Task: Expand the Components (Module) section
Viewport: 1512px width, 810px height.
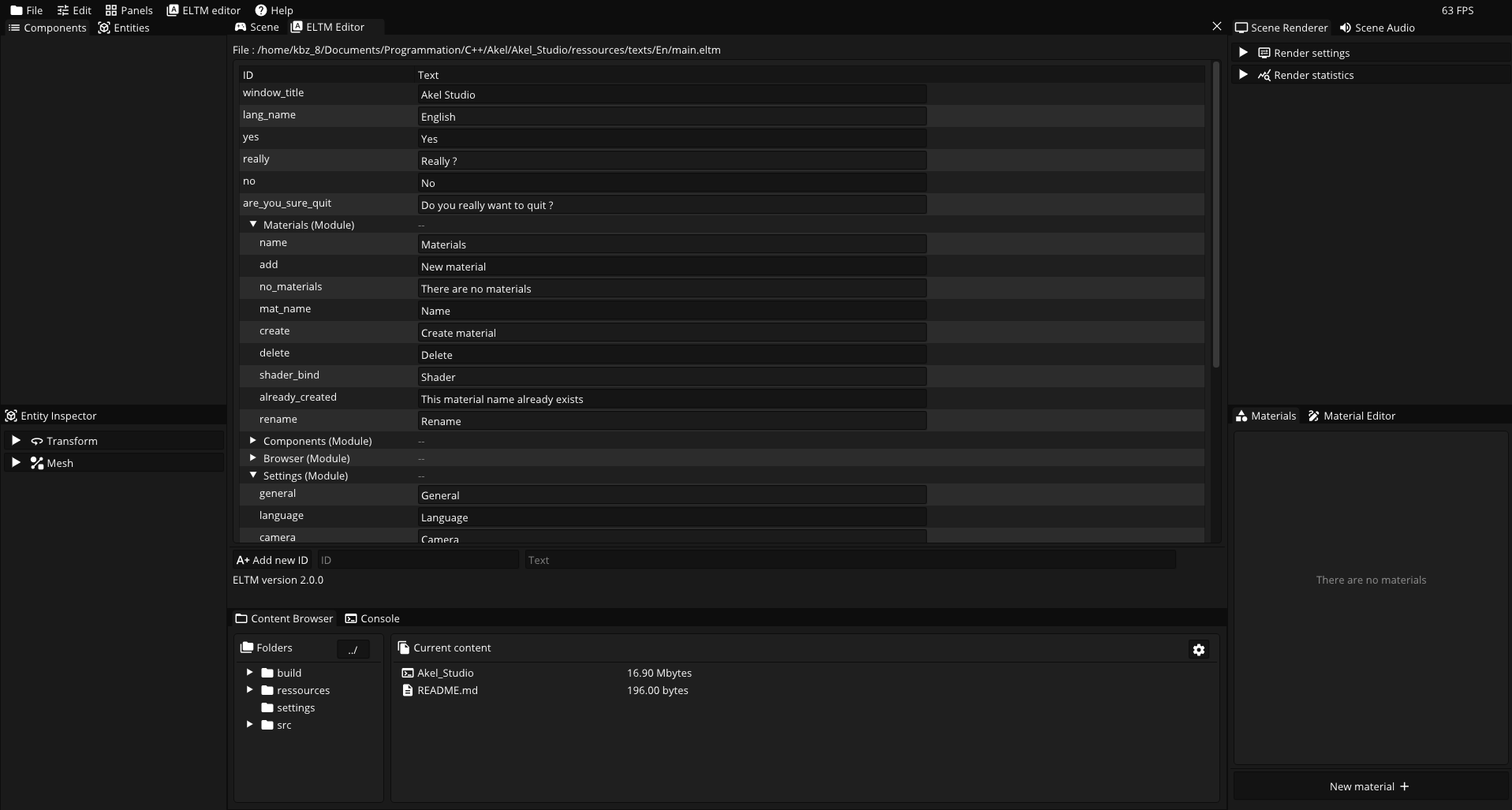Action: click(x=253, y=441)
